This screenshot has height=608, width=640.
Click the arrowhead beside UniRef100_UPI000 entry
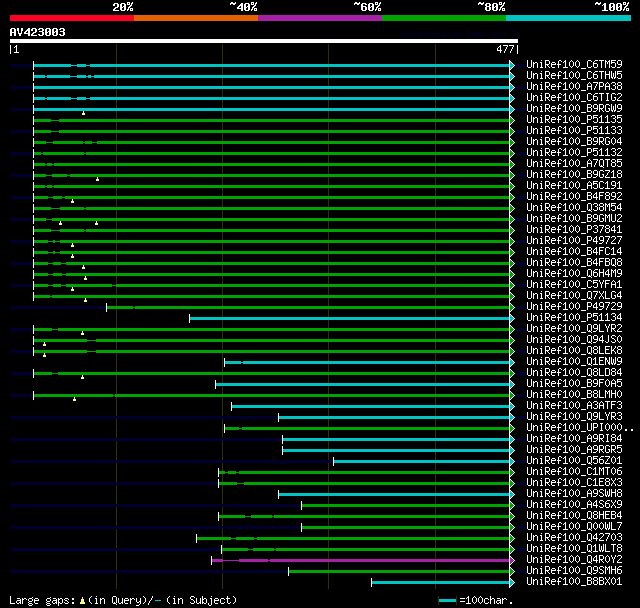coord(512,428)
